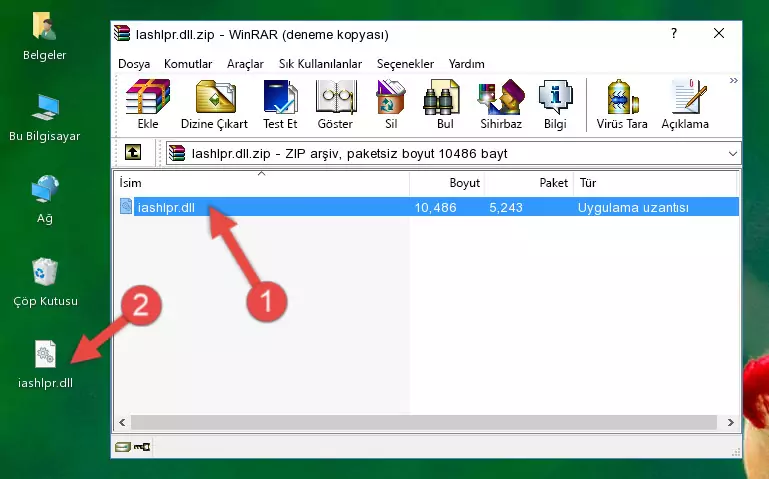The width and height of the screenshot is (769, 479).
Task: Expand hidden toolbar items chevron
Action: click(x=733, y=80)
